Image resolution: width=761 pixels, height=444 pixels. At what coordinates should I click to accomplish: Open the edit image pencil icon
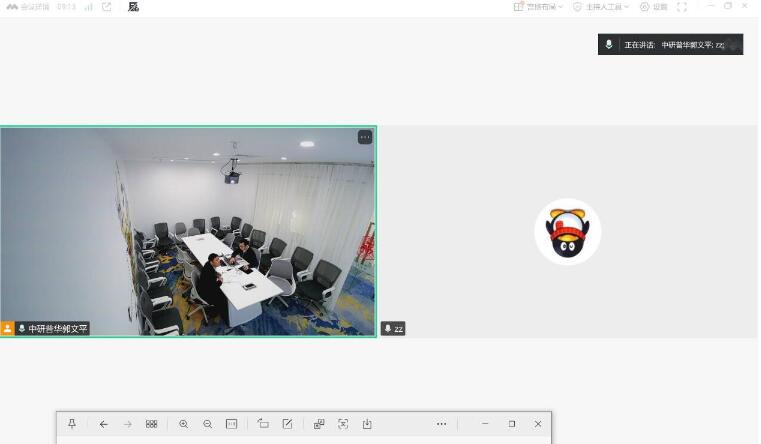point(287,424)
